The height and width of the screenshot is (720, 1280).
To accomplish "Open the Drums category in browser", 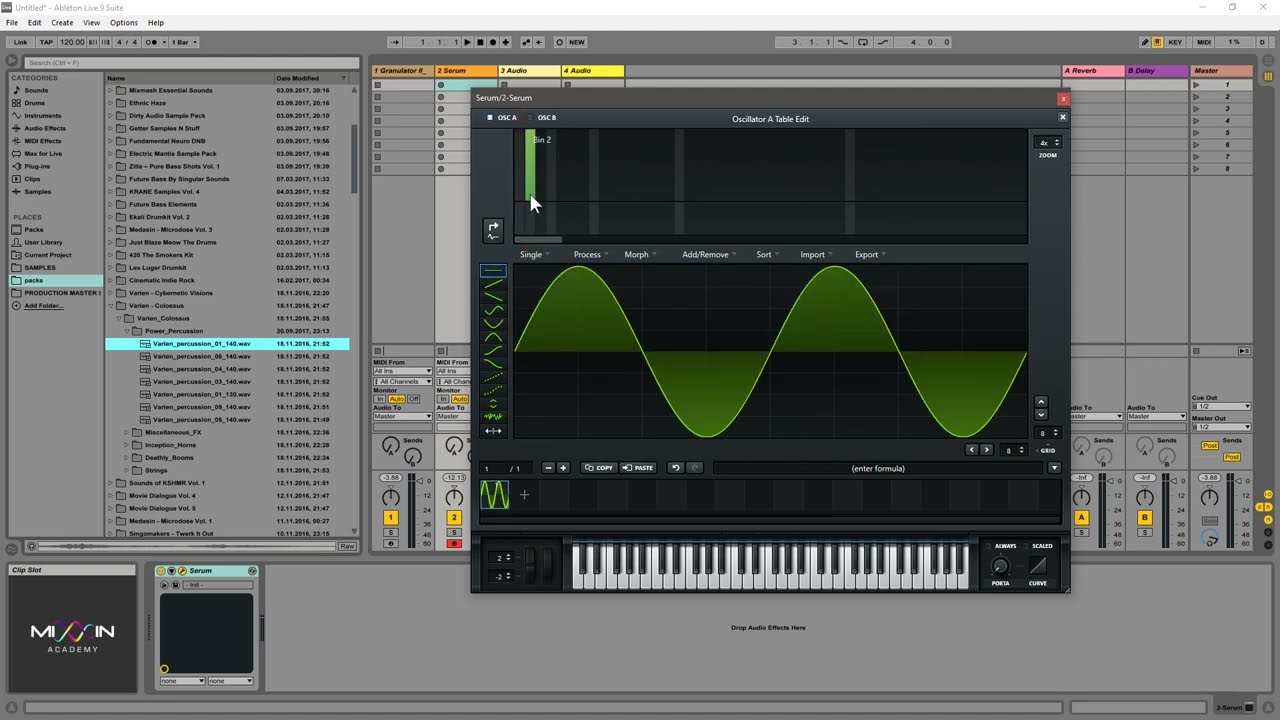I will tap(34, 103).
